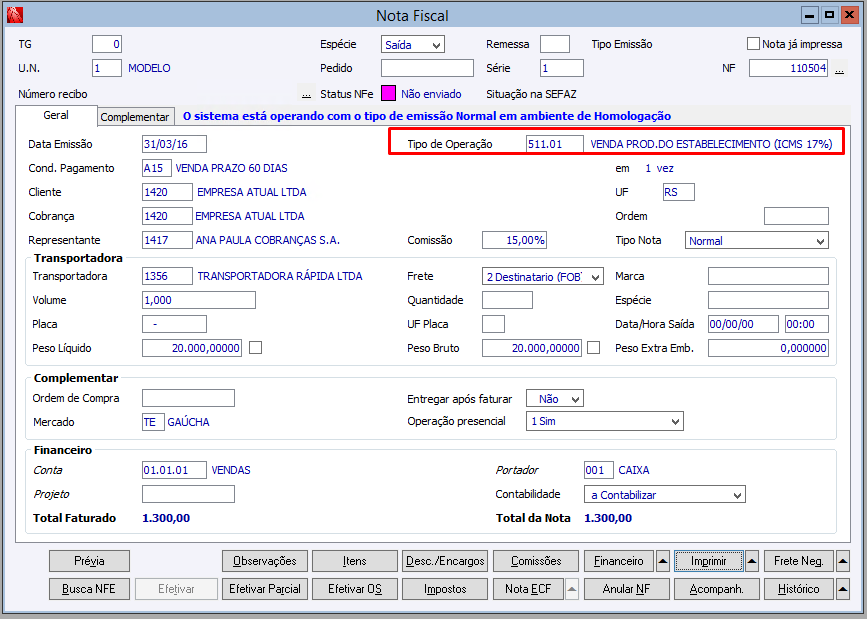The height and width of the screenshot is (619, 867).
Task: Click the up arrow beside Histórico button
Action: pos(843,589)
